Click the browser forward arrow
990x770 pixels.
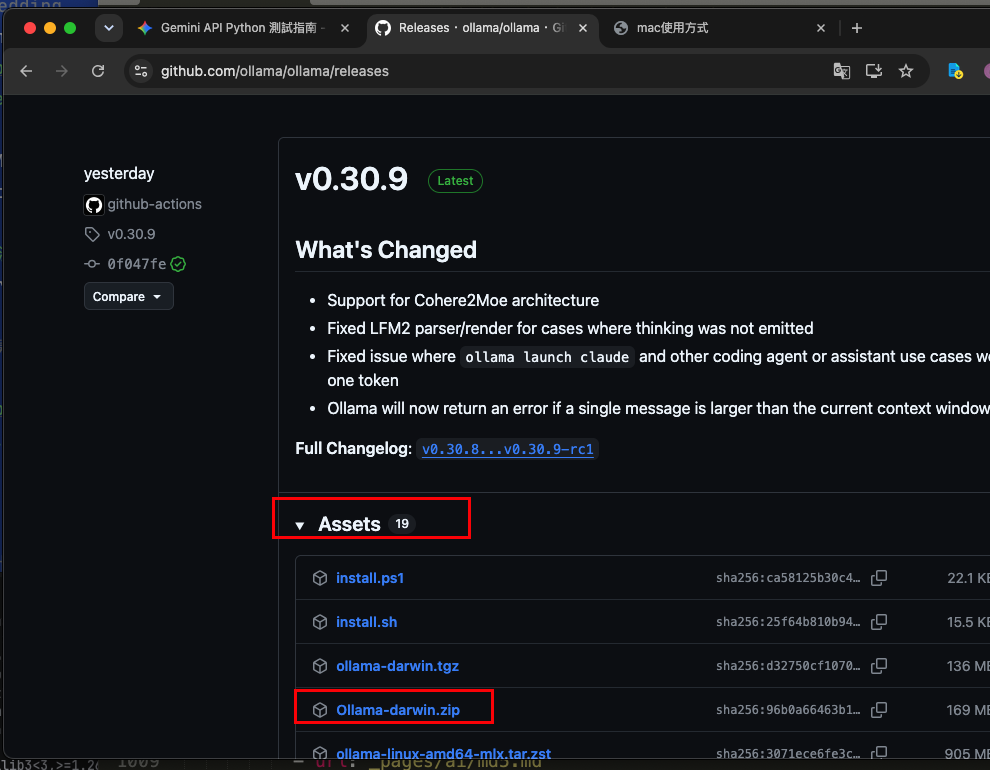[x=61, y=71]
